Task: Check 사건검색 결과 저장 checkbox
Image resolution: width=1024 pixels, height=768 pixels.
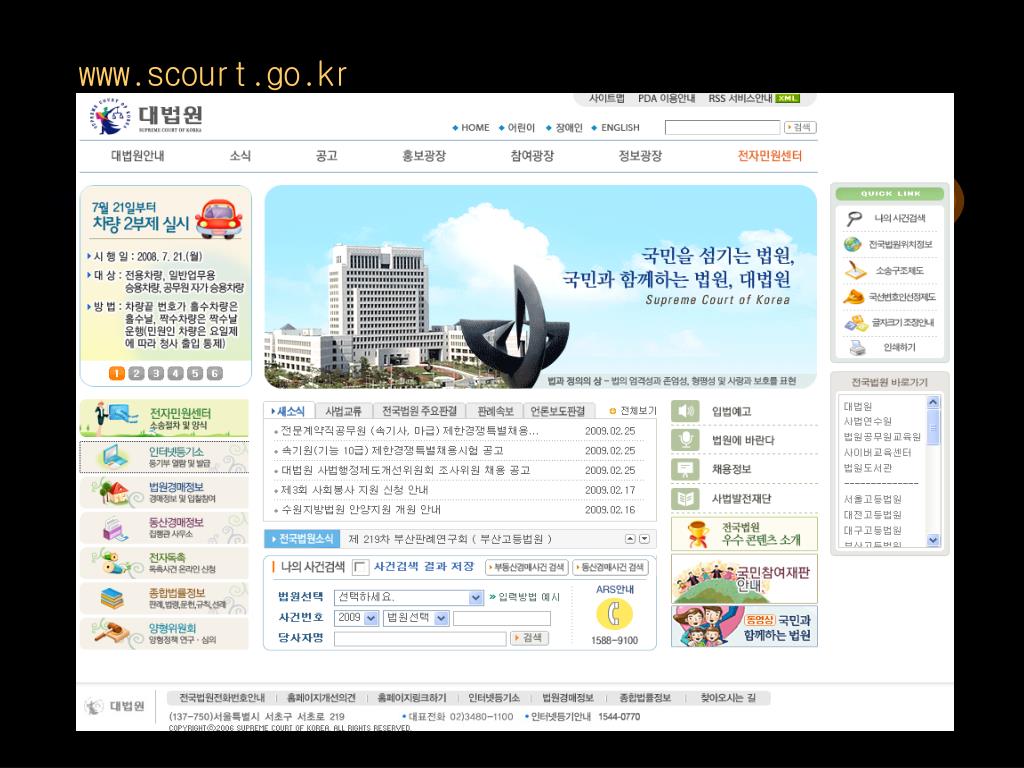Action: 360,567
